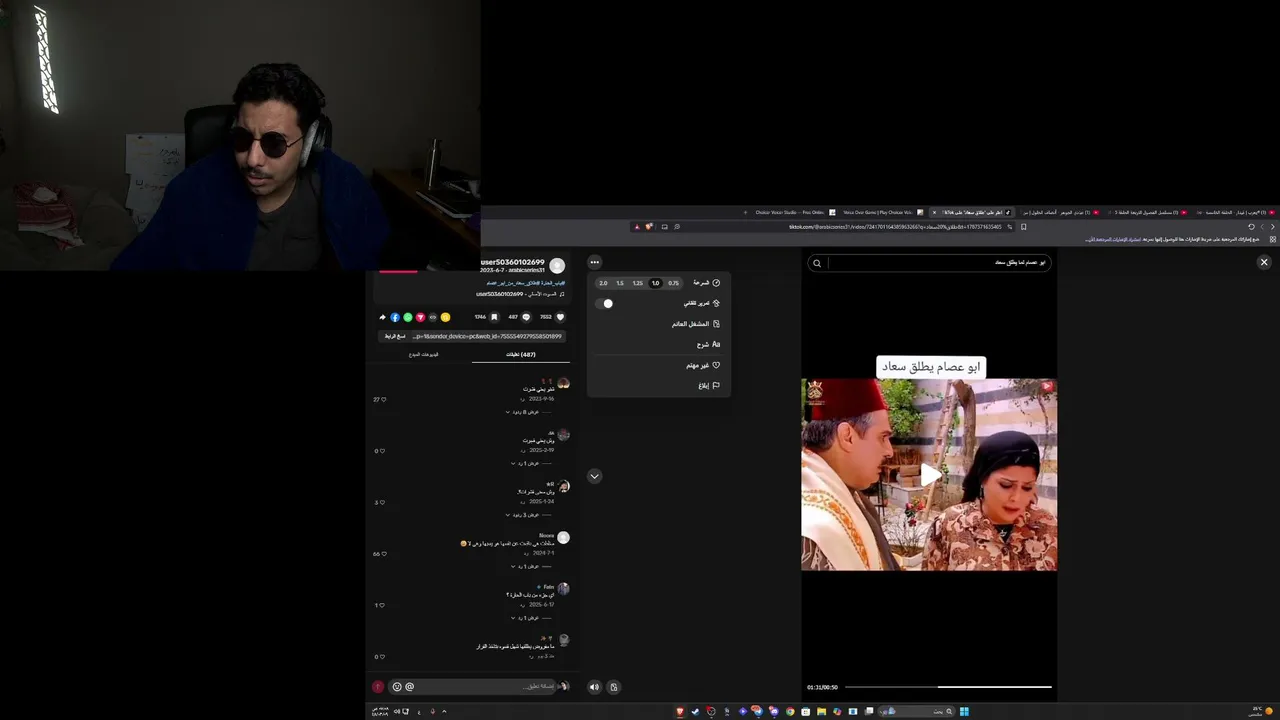Open the Windows Start menu
The image size is (1280, 720).
(x=965, y=711)
